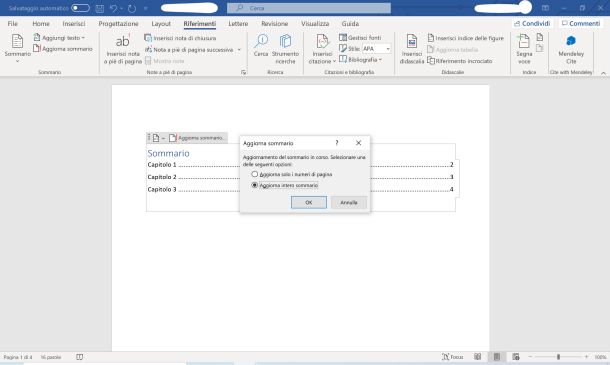Open Riferimento incrociato
The height and width of the screenshot is (365, 610).
[459, 61]
